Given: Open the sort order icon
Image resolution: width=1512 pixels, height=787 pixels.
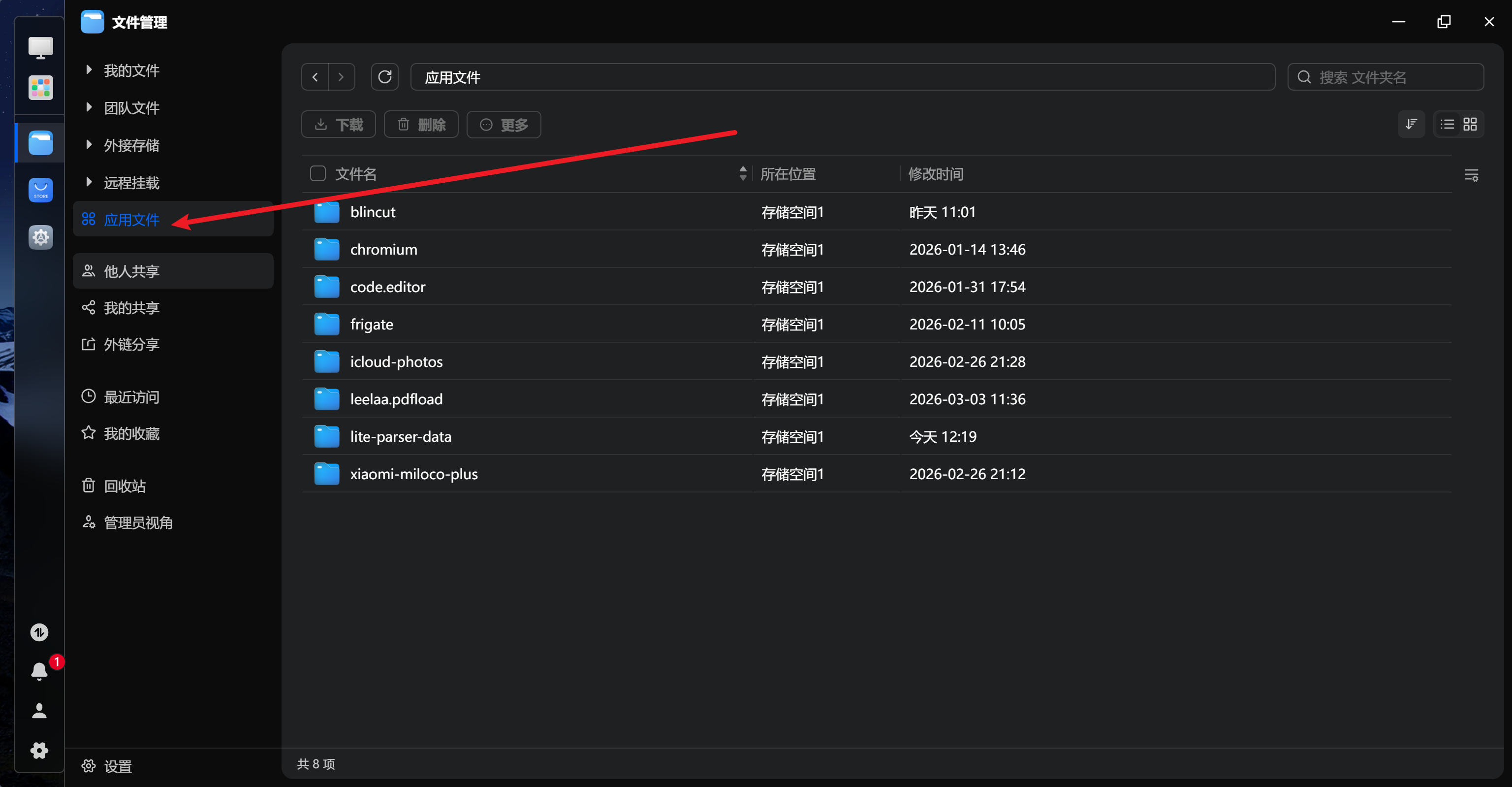Looking at the screenshot, I should 1411,124.
